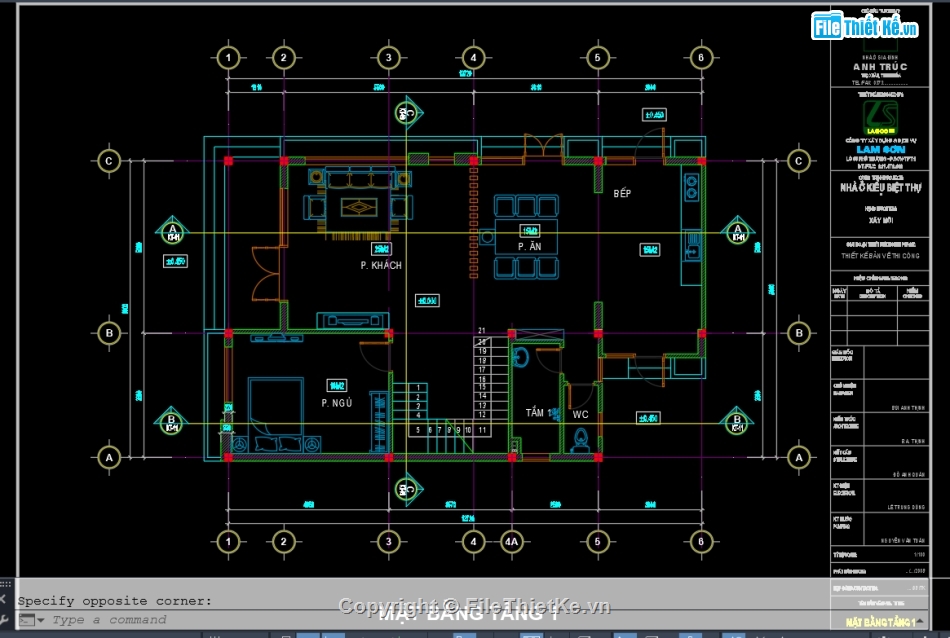Select the LAM SƠN company name

coord(881,150)
